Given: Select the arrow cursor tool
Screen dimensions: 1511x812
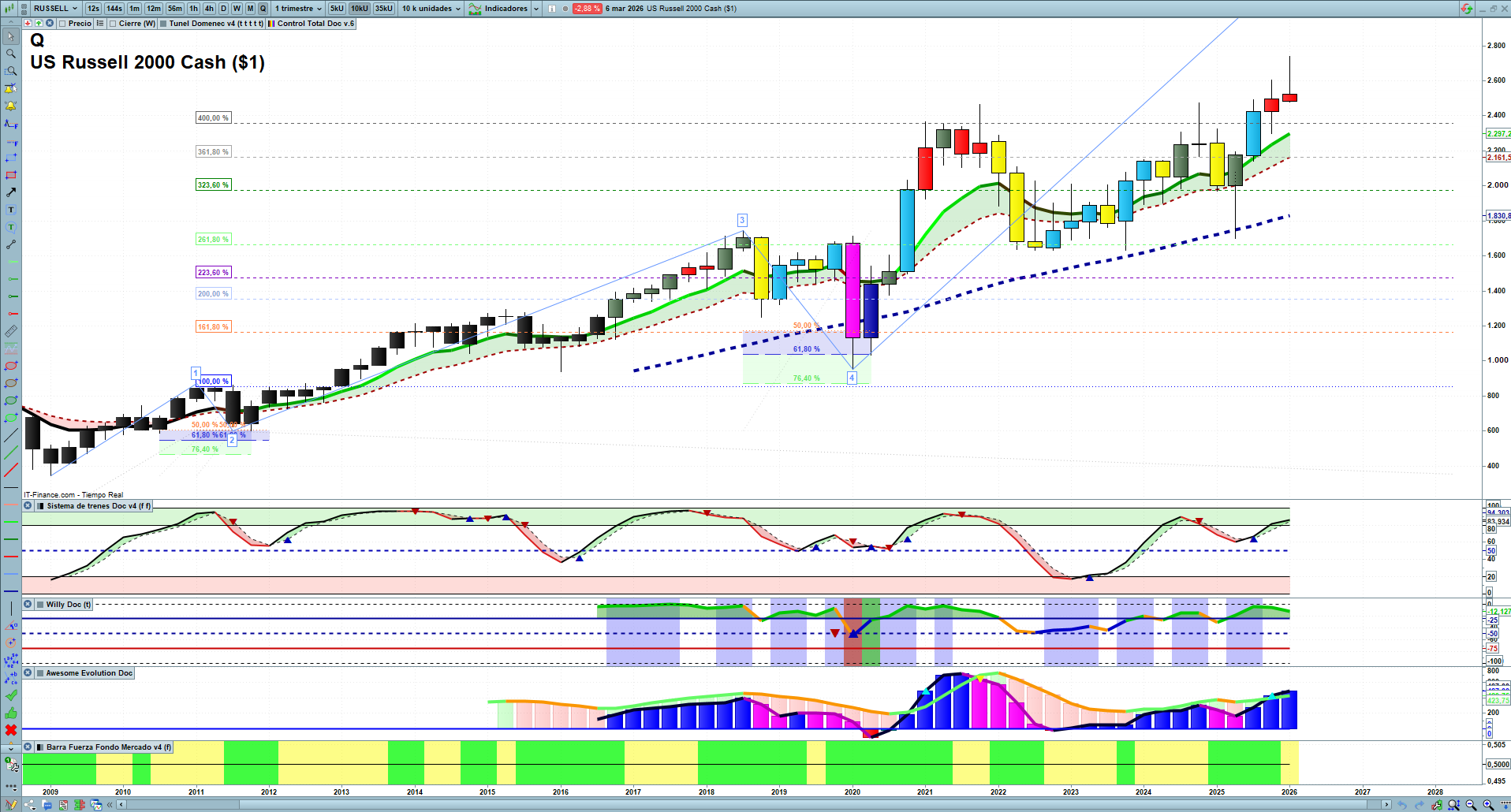Looking at the screenshot, I should click(11, 36).
